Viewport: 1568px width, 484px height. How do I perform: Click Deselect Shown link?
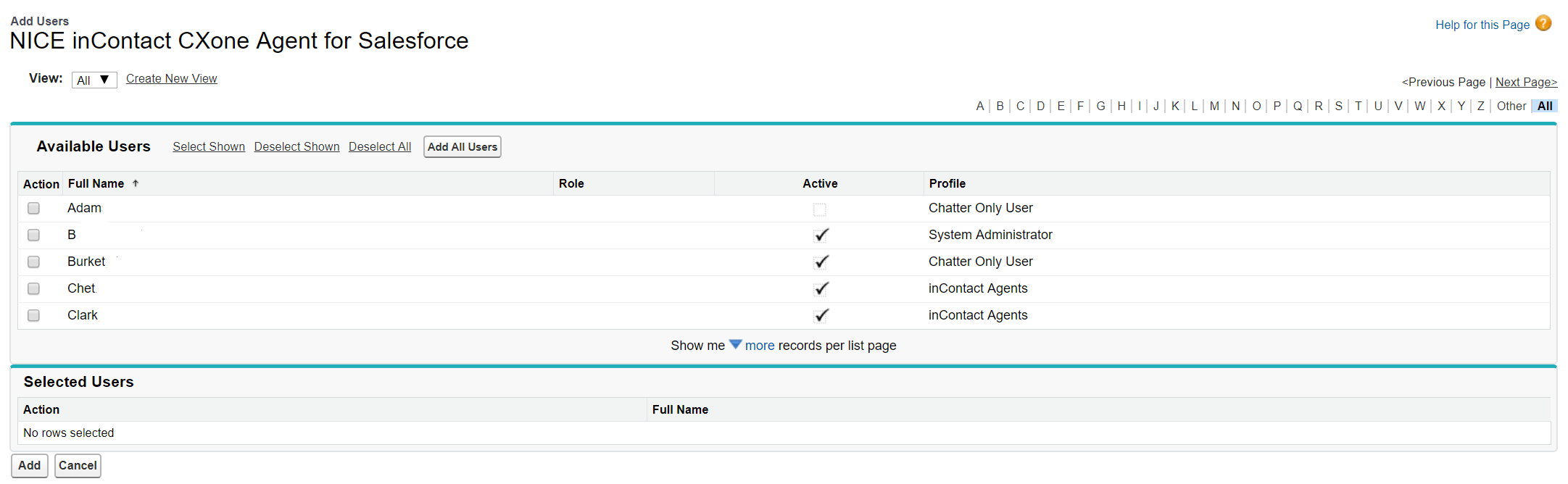coord(296,146)
